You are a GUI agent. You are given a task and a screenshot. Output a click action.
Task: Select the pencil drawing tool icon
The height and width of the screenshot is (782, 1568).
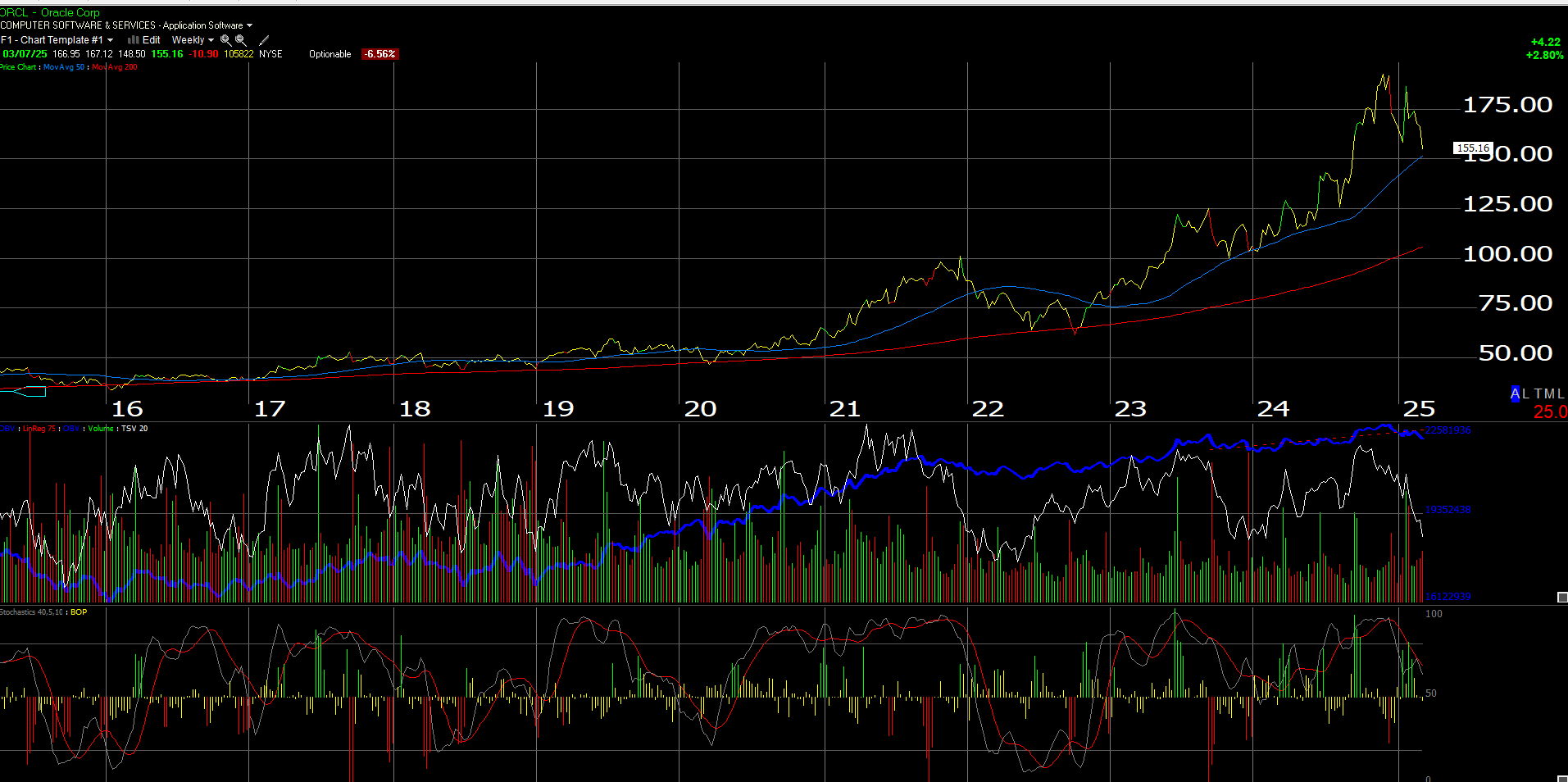(264, 40)
